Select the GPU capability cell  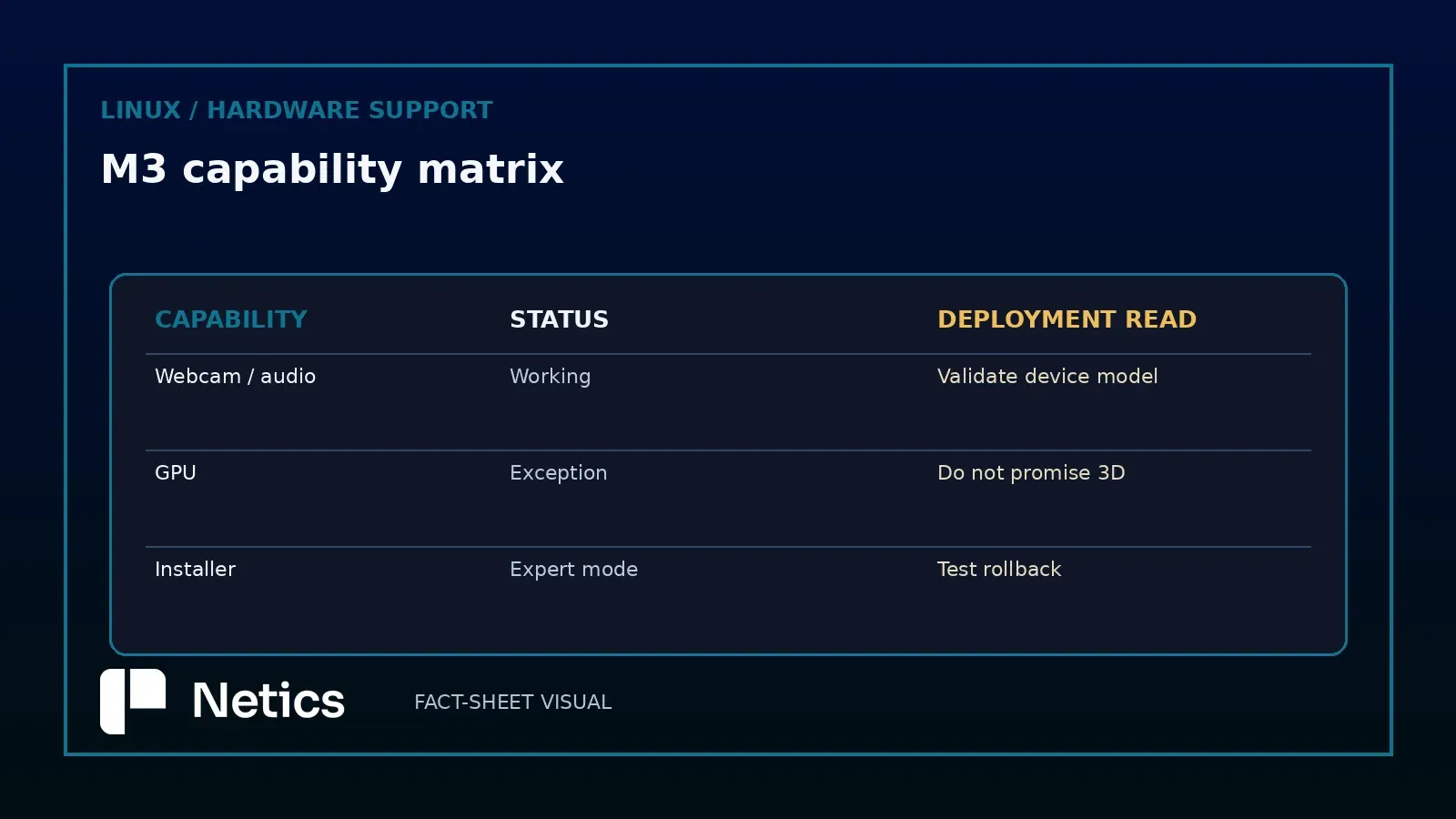(176, 472)
